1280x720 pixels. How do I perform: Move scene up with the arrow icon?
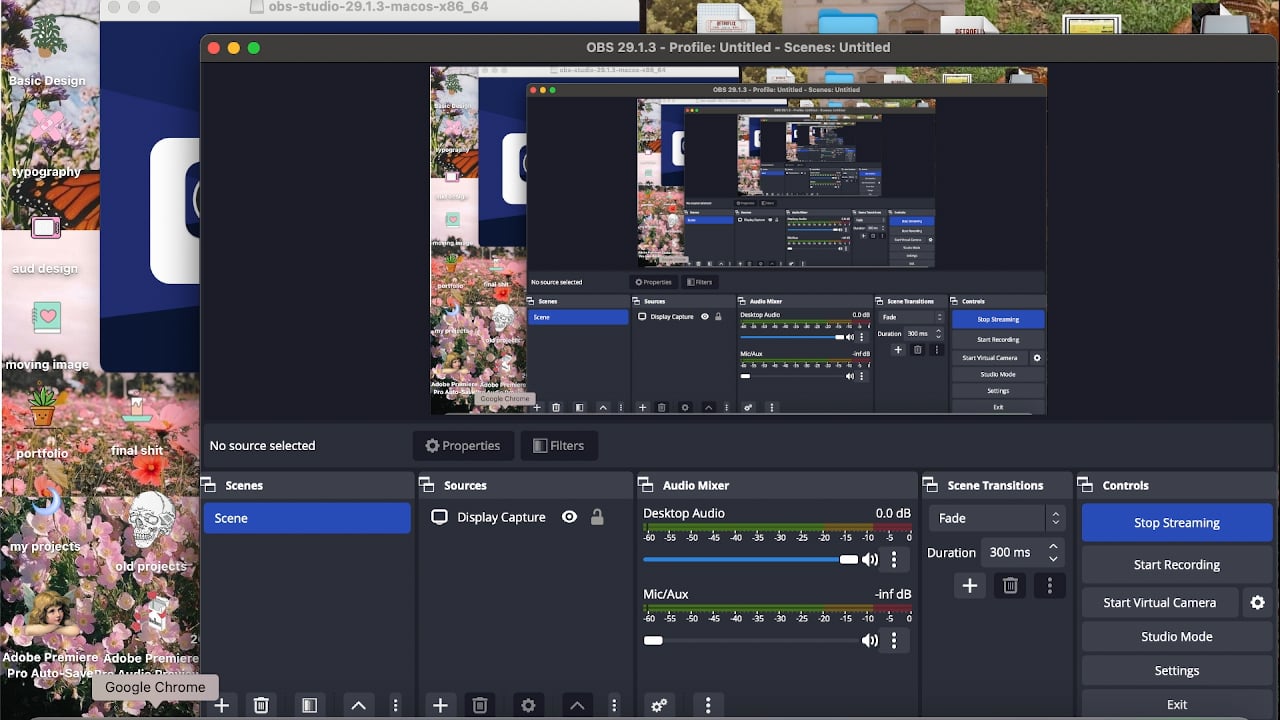358,705
